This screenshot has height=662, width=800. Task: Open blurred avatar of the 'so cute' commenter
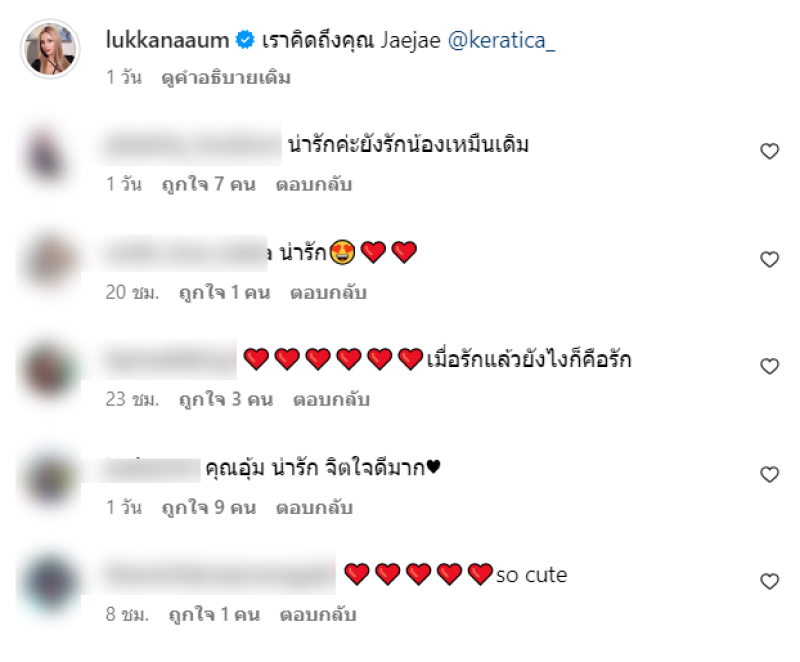tap(49, 581)
